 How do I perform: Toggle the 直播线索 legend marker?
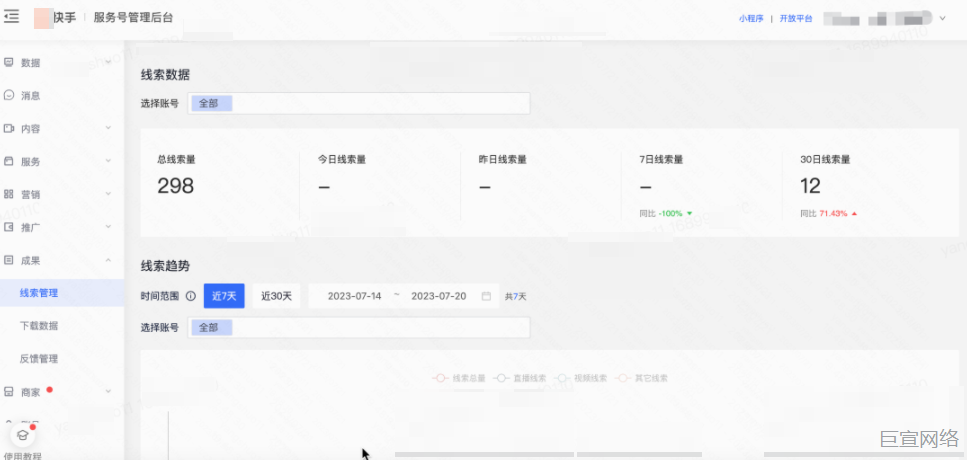(501, 378)
